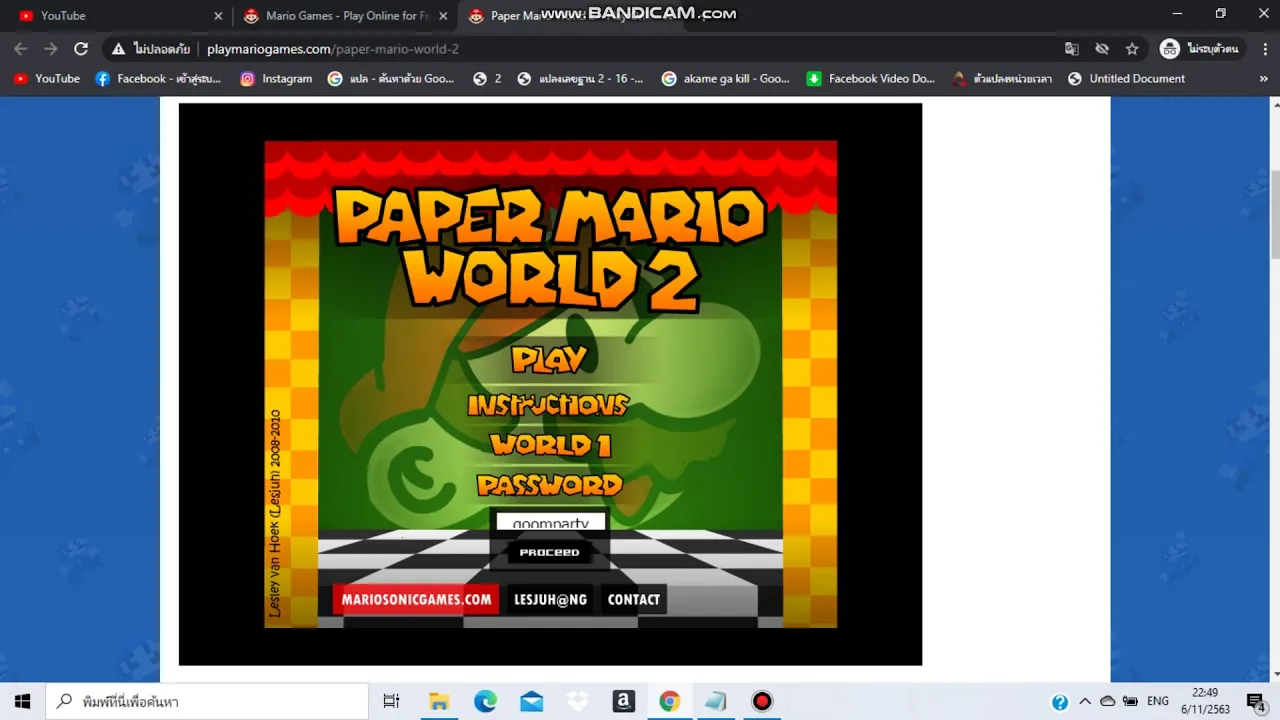The height and width of the screenshot is (720, 1280).
Task: Open the LESJUH@NG link
Action: point(550,599)
